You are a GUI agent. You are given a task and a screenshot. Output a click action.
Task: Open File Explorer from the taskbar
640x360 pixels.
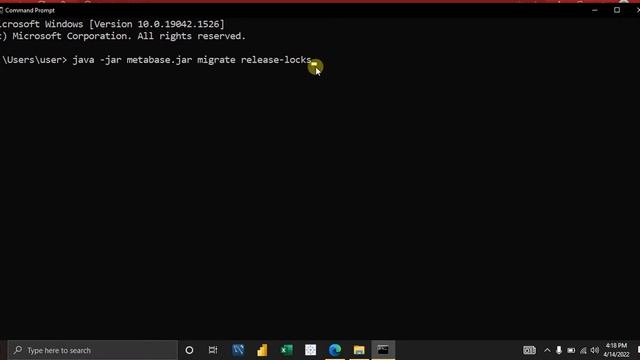coord(359,350)
